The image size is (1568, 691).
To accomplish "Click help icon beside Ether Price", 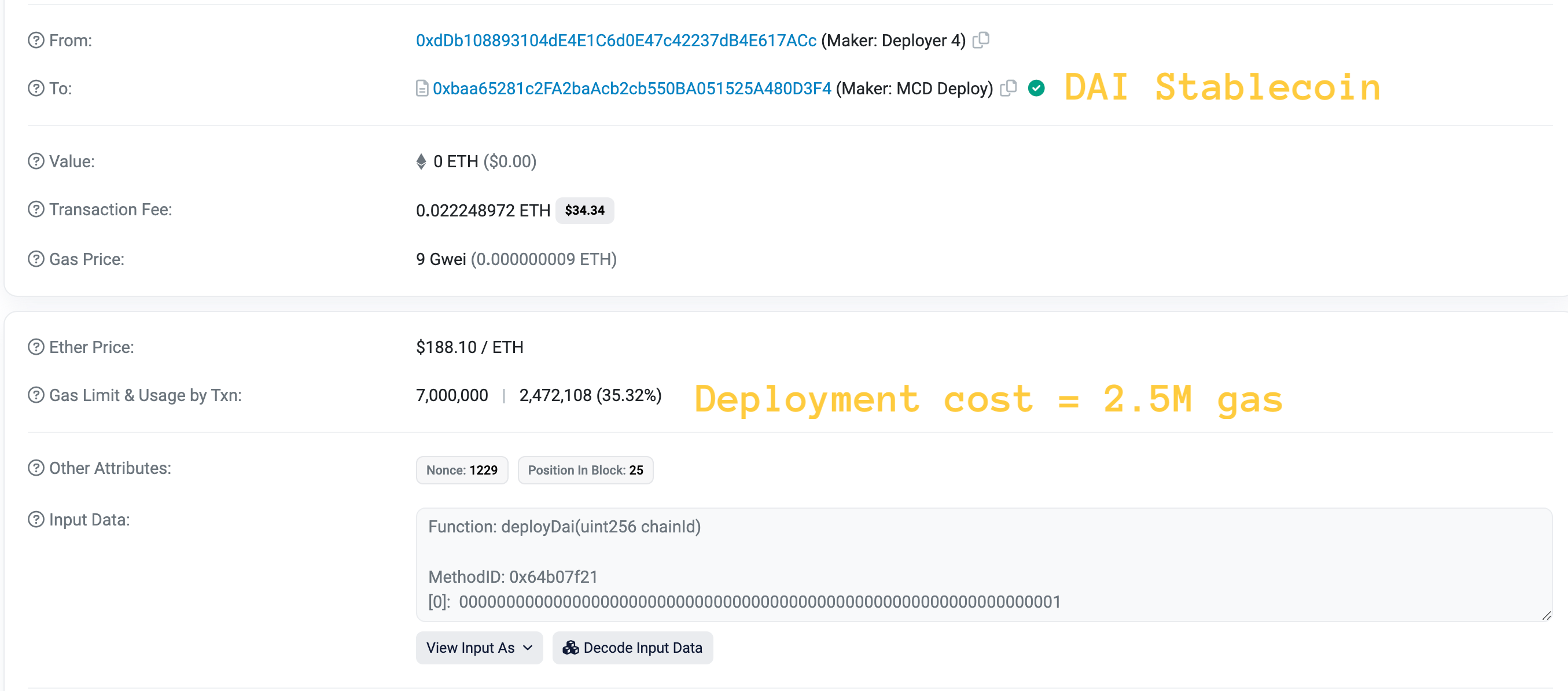I will 36,347.
